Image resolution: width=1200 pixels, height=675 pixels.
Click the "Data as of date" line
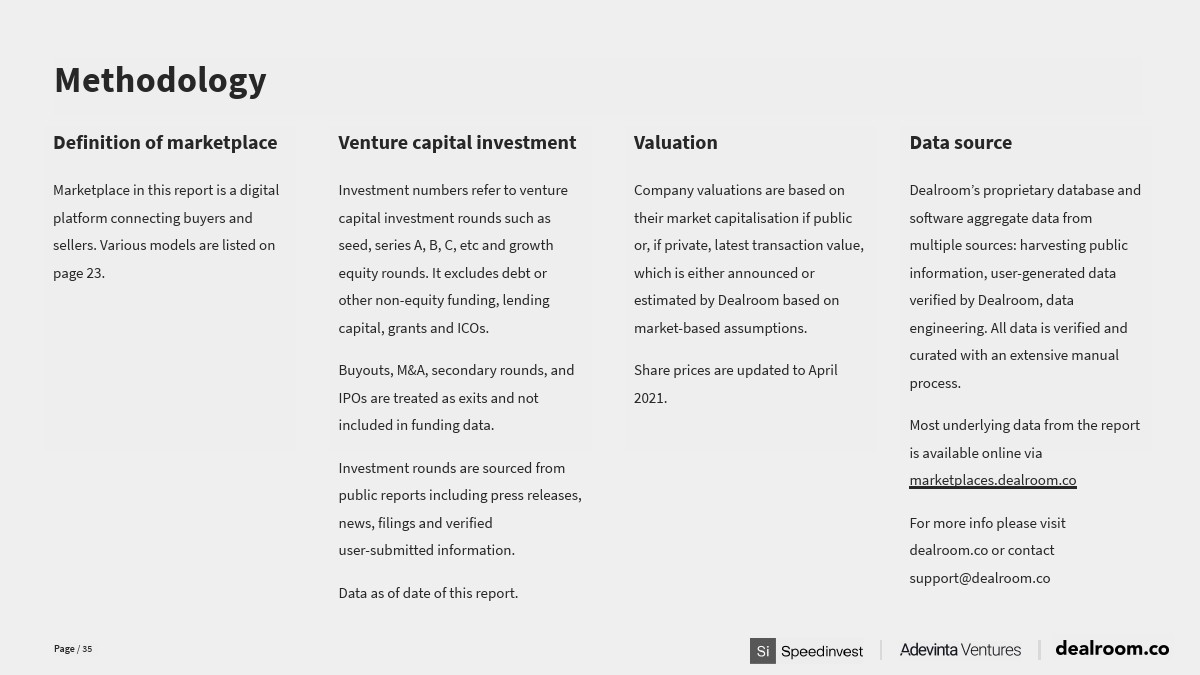pyautogui.click(x=428, y=593)
